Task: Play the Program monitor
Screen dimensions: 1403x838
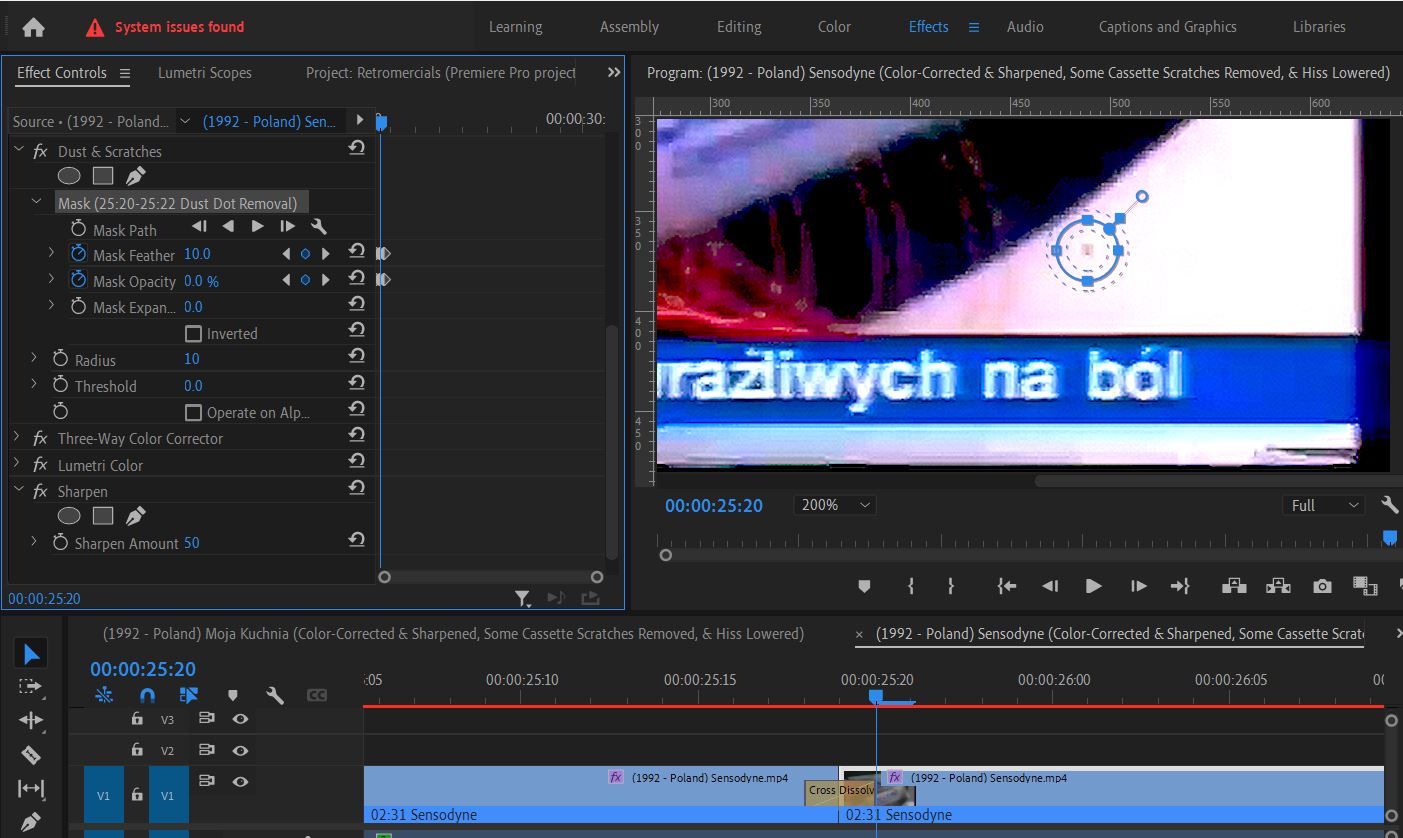Action: click(1093, 586)
